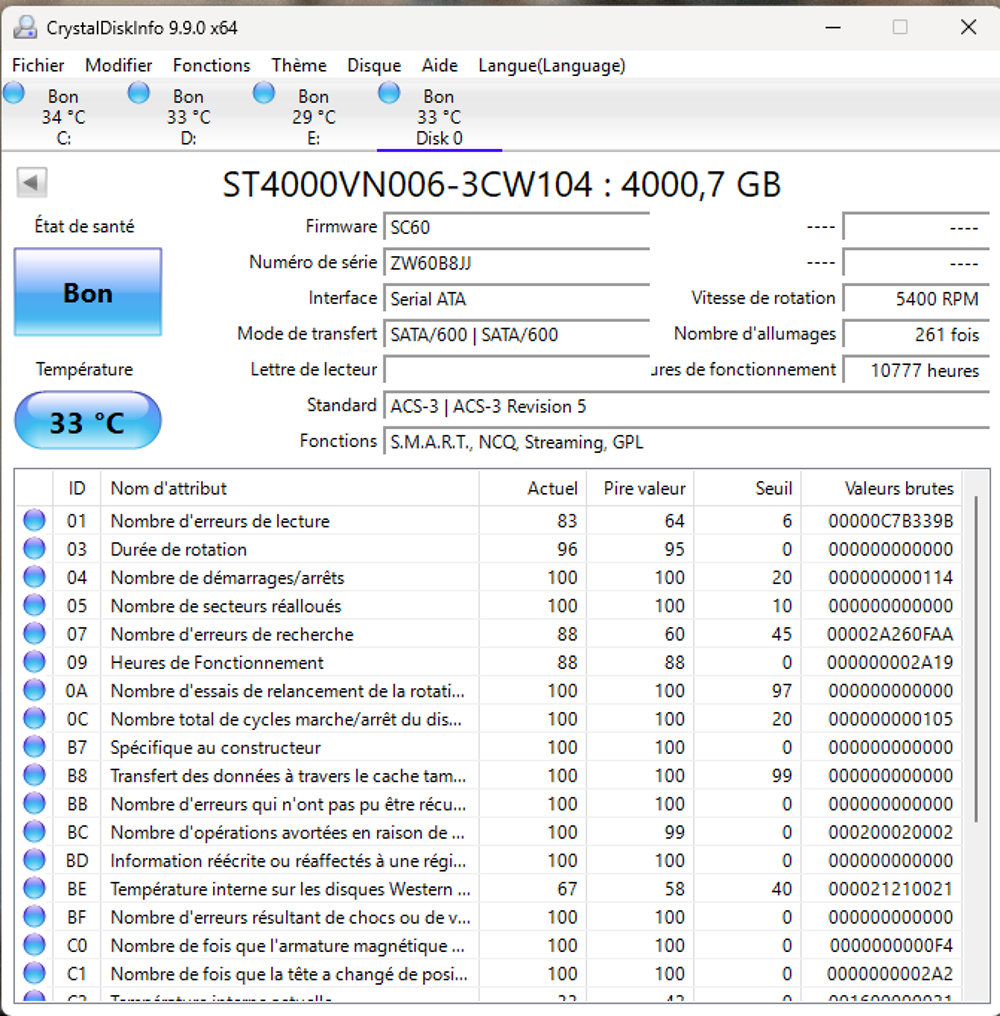Open the Thème menu
Screen dimensions: 1000x1016
(299, 65)
